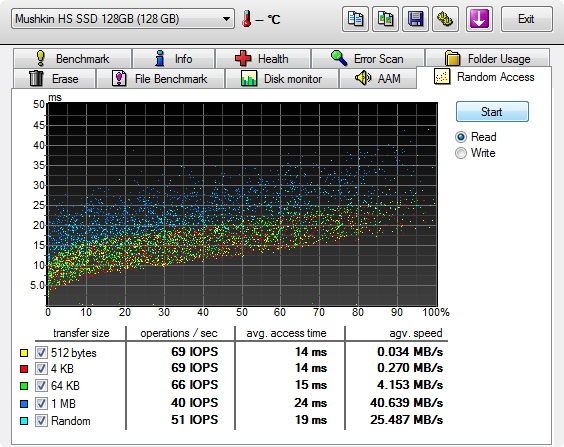Go to the Disk monitor tab
Screen dimensions: 564x447
pyautogui.click(x=282, y=78)
